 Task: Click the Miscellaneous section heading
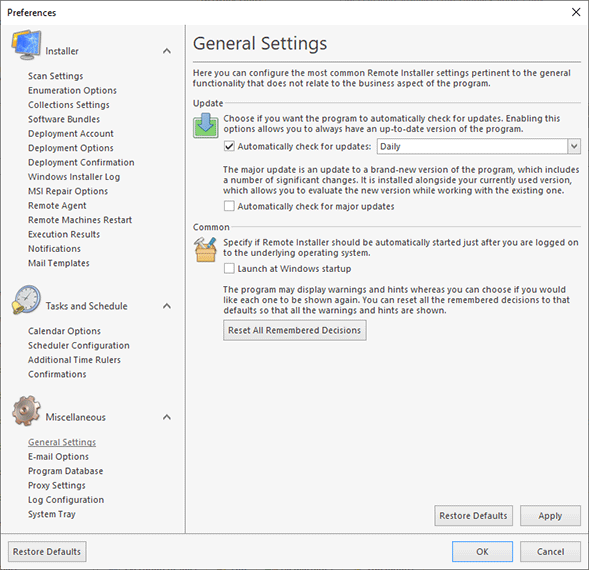point(76,417)
